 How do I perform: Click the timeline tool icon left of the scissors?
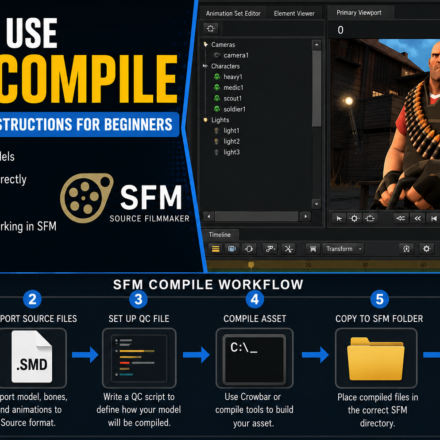tap(270, 249)
